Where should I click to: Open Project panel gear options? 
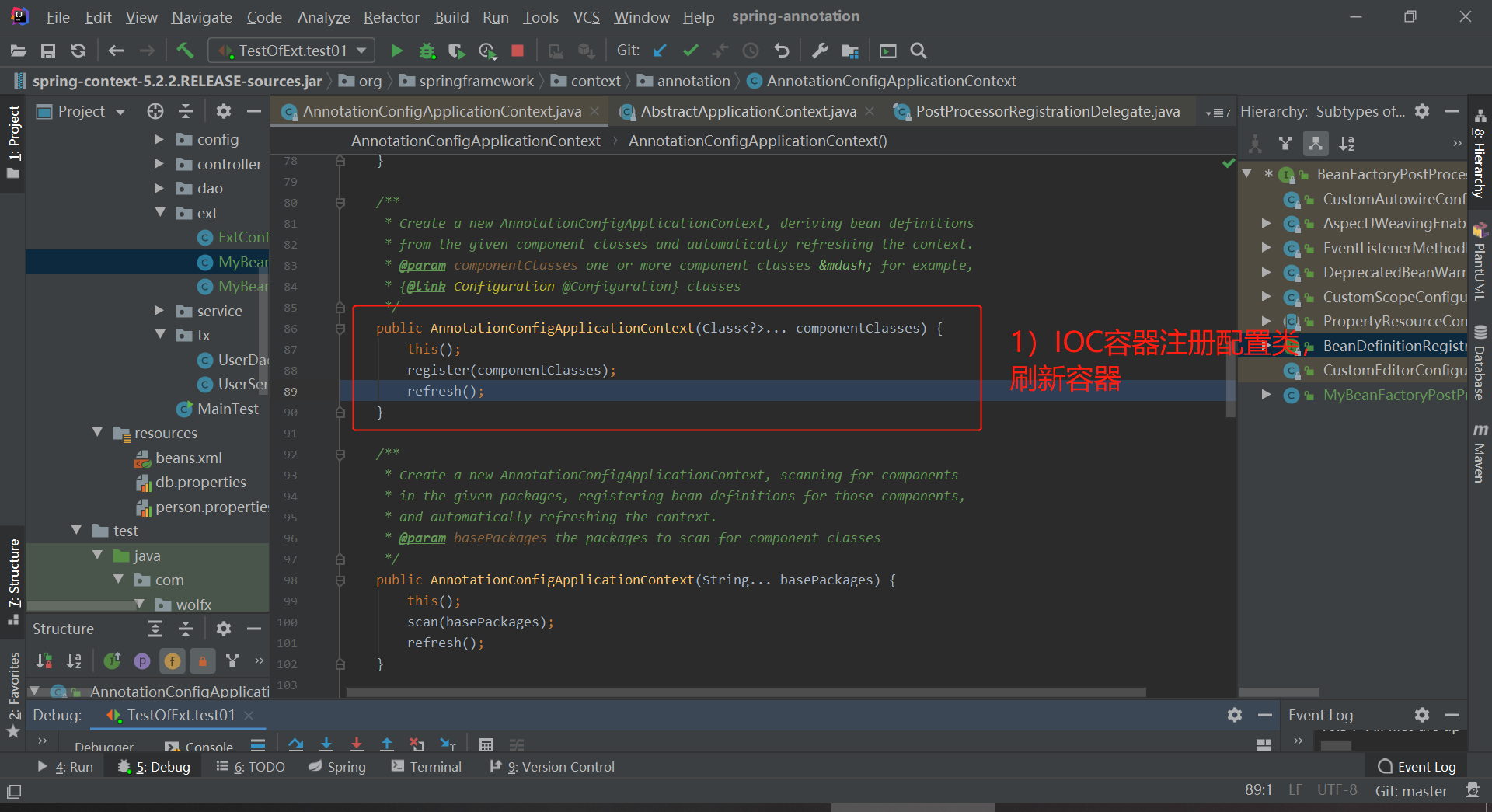click(x=224, y=111)
